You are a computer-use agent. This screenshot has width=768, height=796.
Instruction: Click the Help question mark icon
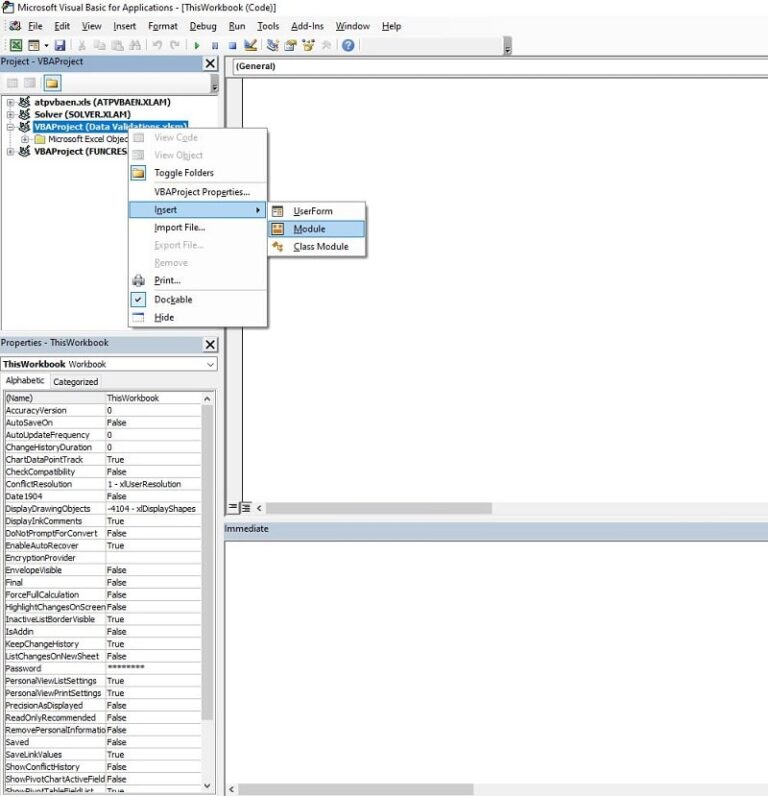[x=348, y=46]
